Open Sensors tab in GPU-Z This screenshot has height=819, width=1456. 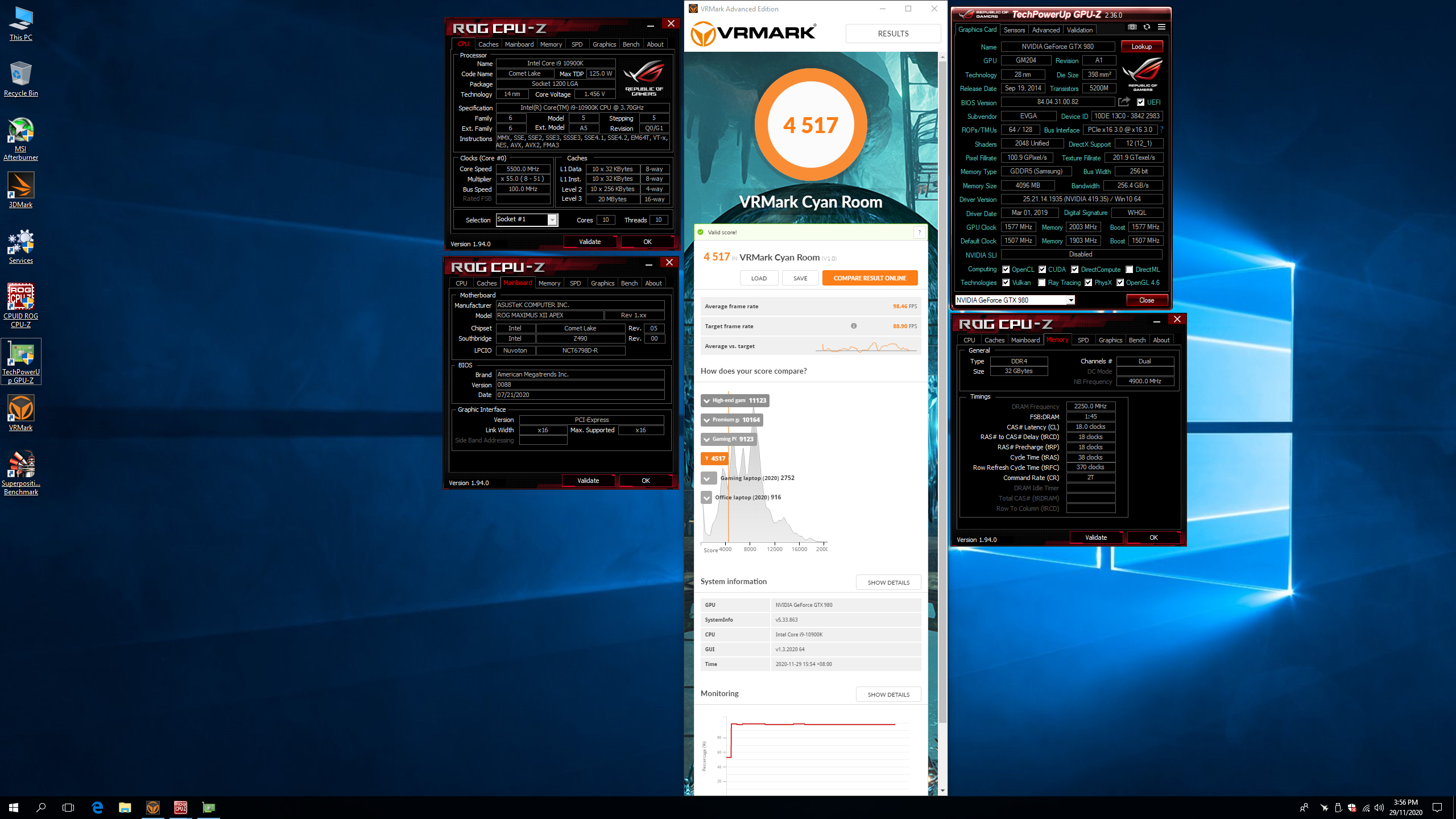click(x=1014, y=30)
